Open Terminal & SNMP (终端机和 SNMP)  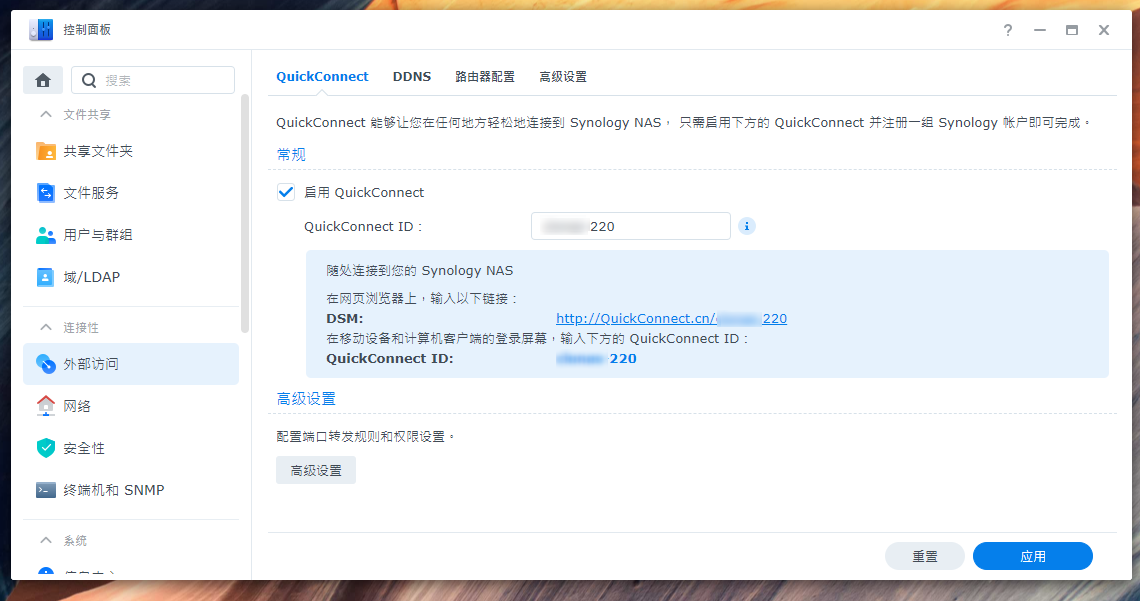(113, 490)
